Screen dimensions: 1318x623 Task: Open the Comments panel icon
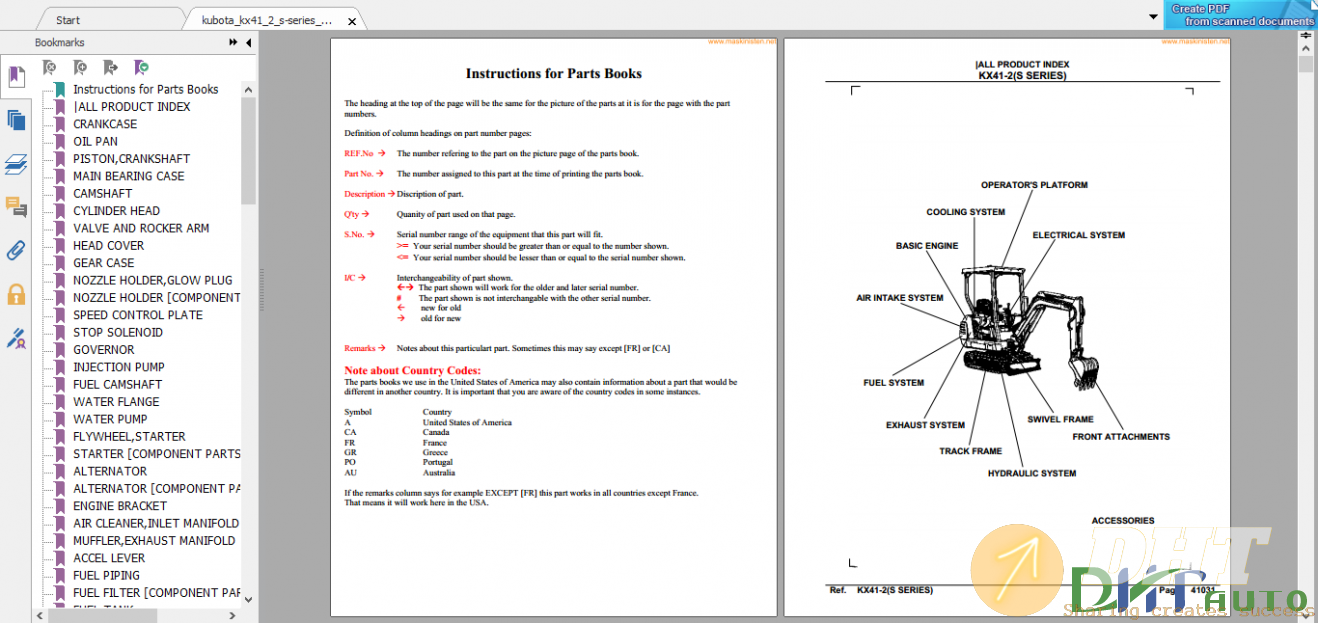pyautogui.click(x=16, y=207)
